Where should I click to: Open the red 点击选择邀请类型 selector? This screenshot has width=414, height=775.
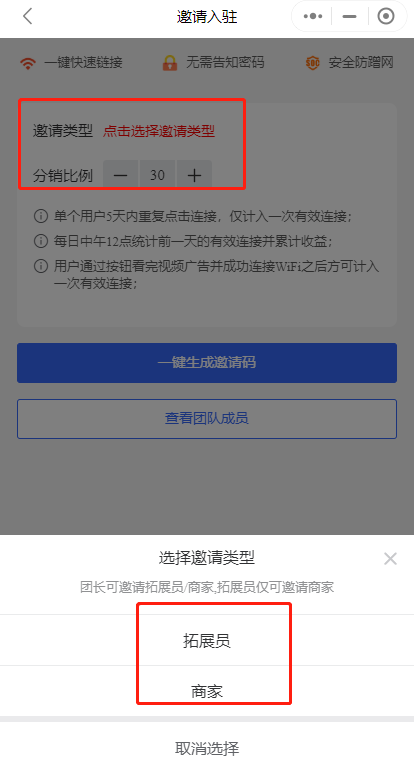[159, 131]
